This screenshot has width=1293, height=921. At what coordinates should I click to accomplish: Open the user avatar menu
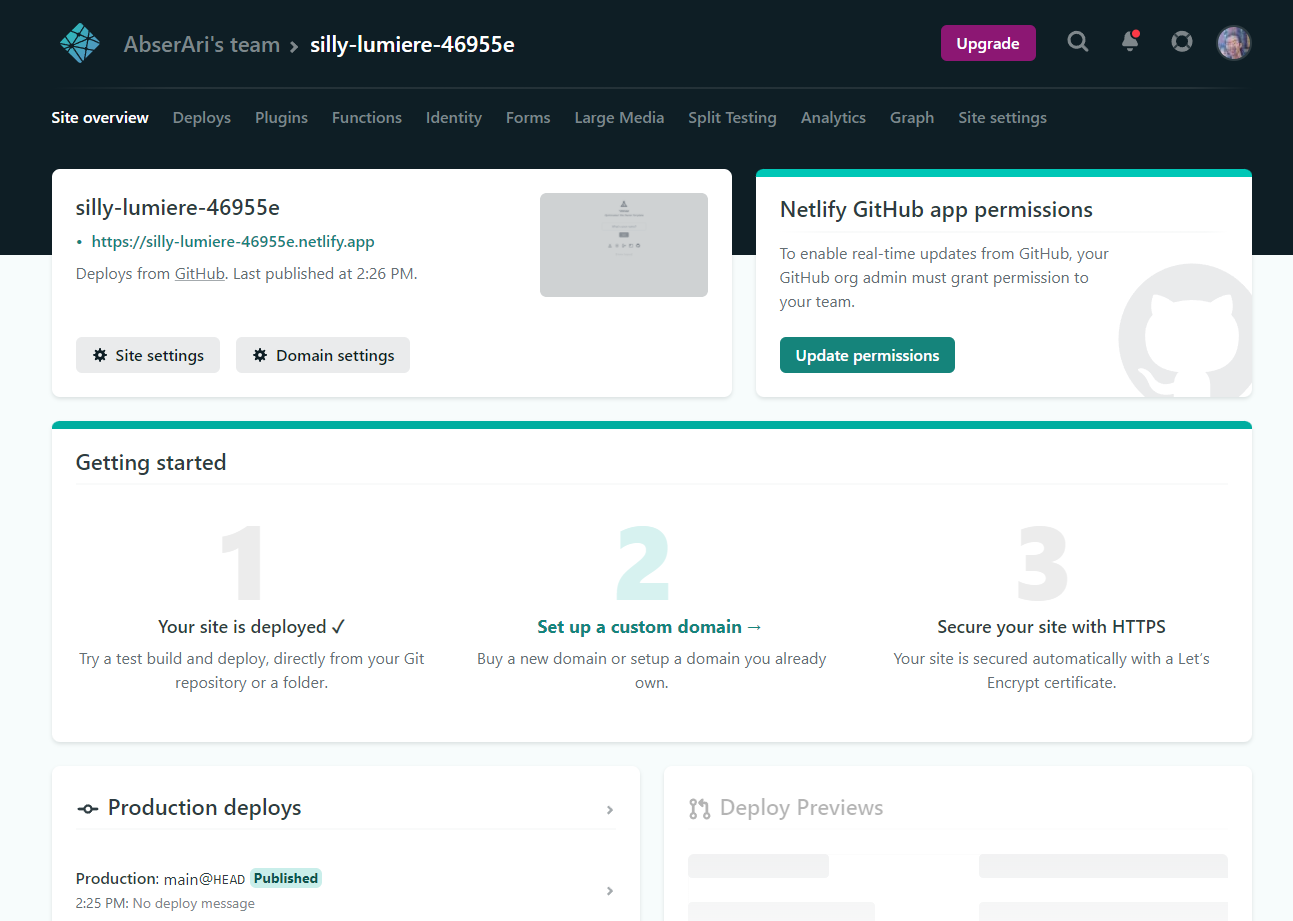pyautogui.click(x=1234, y=42)
